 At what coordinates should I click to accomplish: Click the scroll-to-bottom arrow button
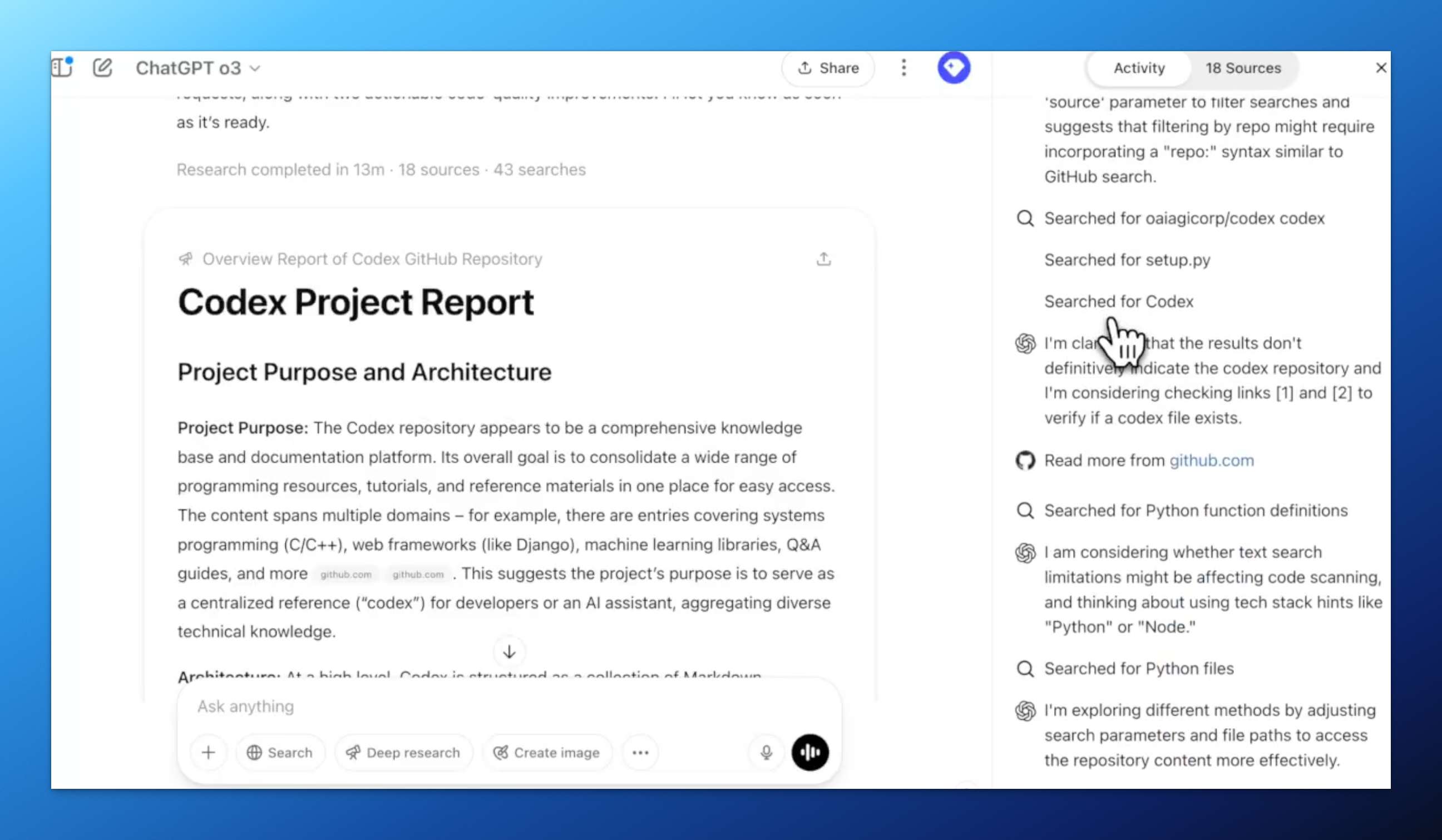[x=508, y=652]
